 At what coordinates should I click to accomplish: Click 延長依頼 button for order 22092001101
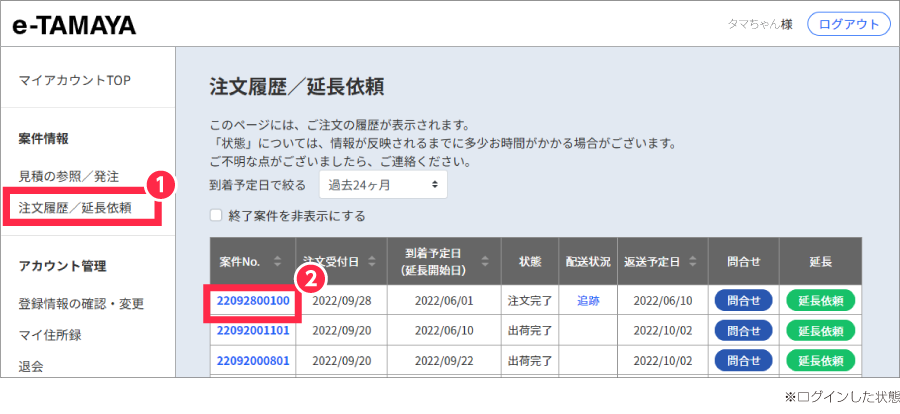click(x=821, y=330)
